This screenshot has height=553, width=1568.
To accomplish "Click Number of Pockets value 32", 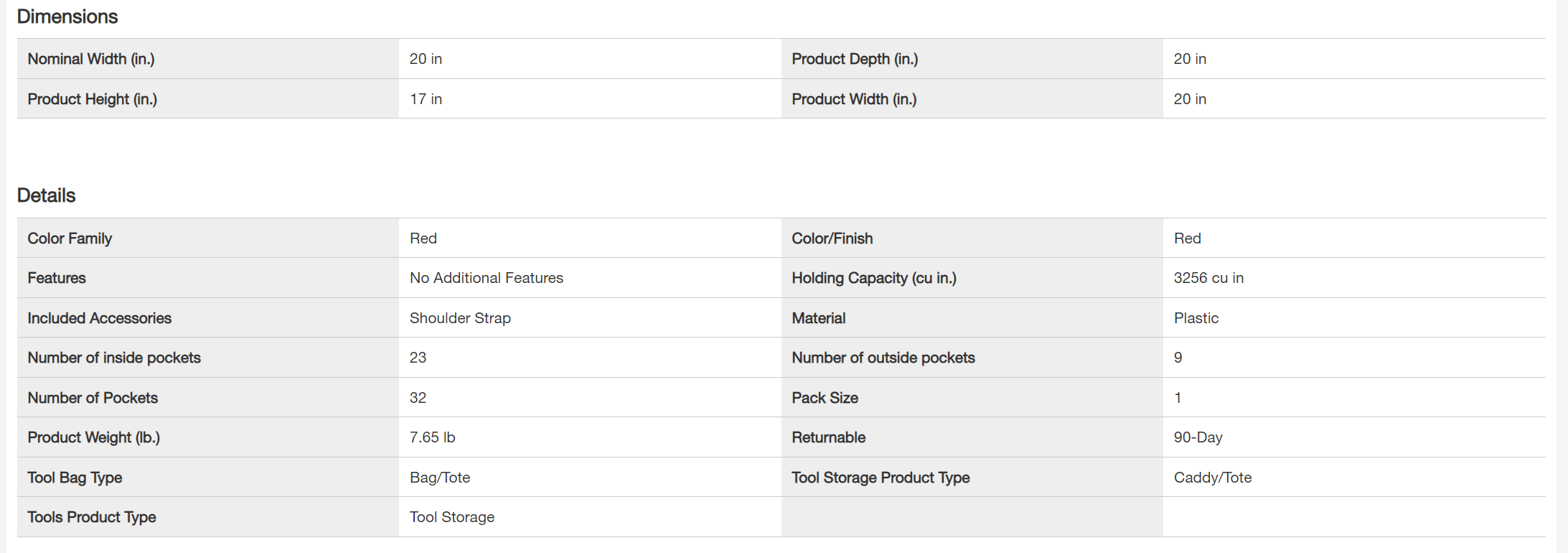I will (x=418, y=398).
